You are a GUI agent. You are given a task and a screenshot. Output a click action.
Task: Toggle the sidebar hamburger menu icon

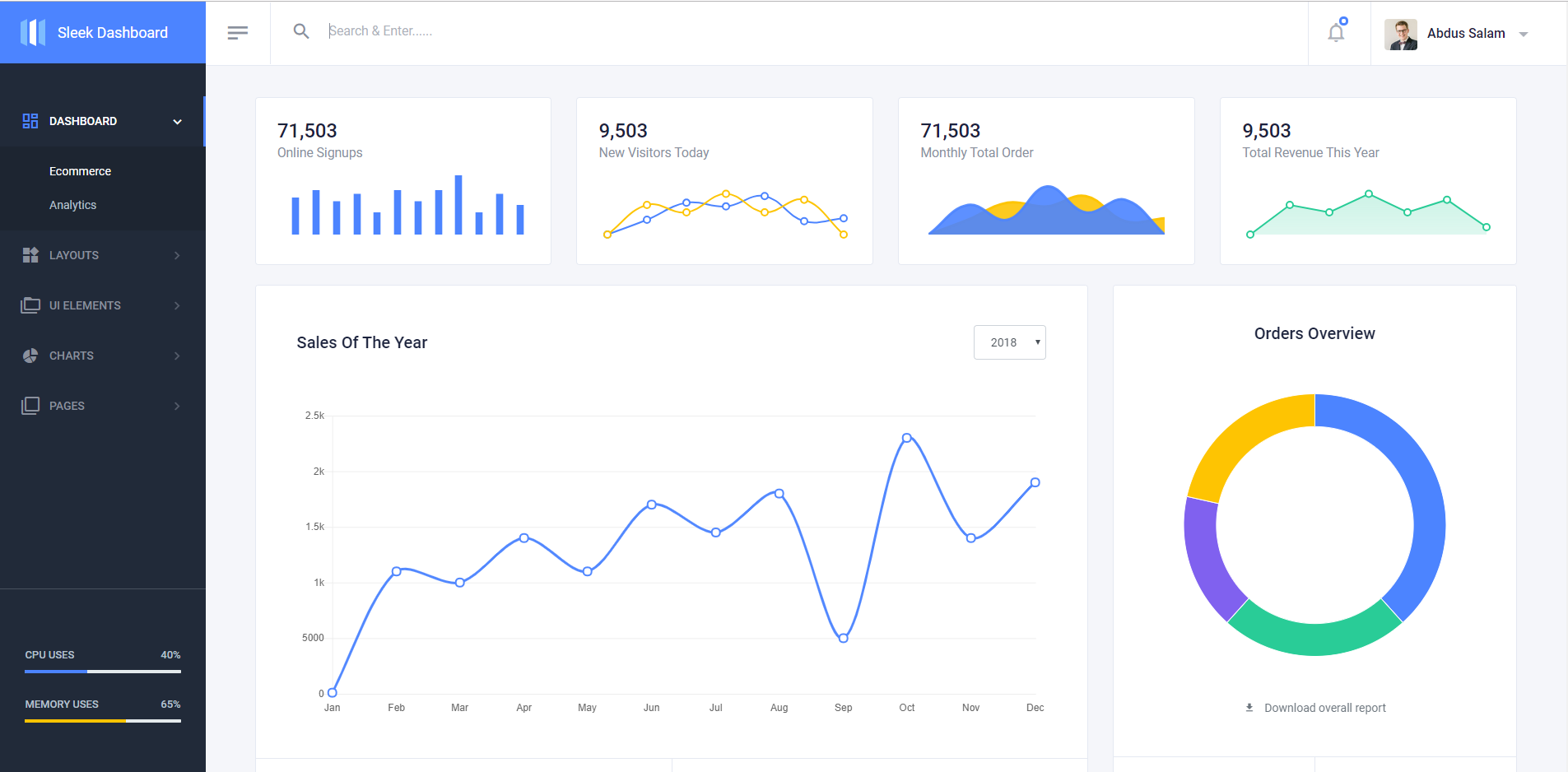(238, 33)
